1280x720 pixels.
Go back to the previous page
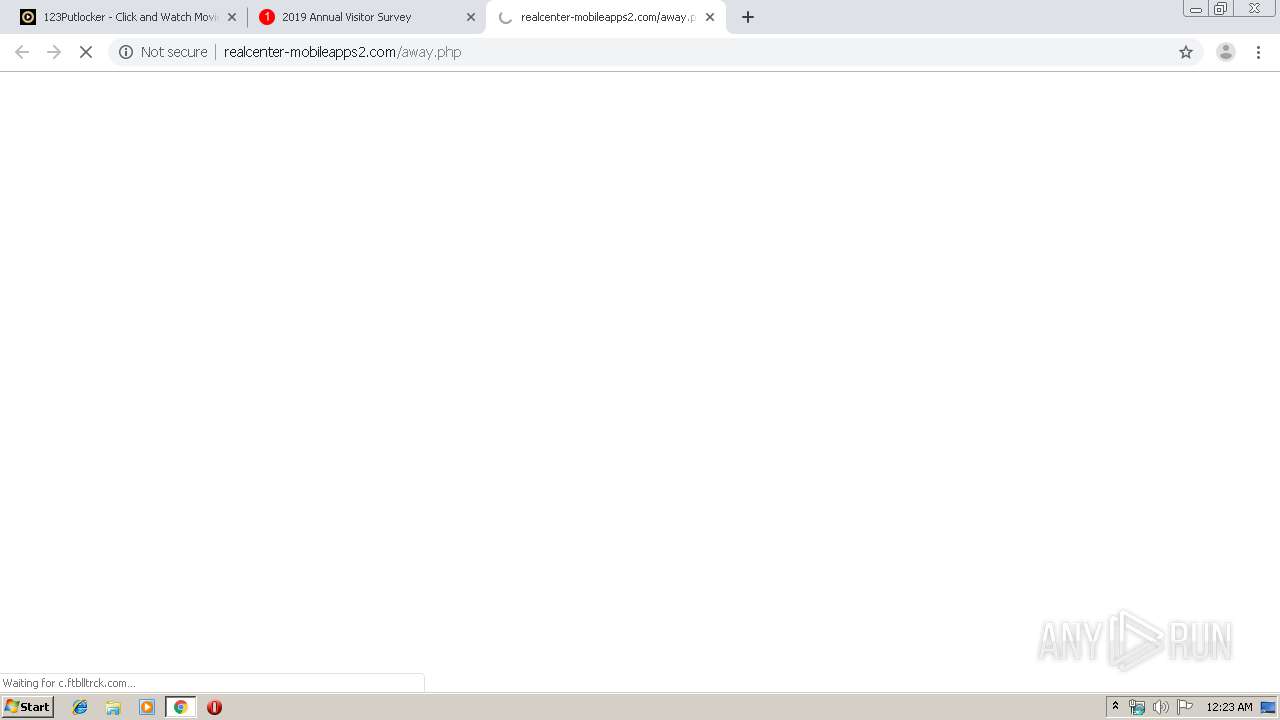22,52
